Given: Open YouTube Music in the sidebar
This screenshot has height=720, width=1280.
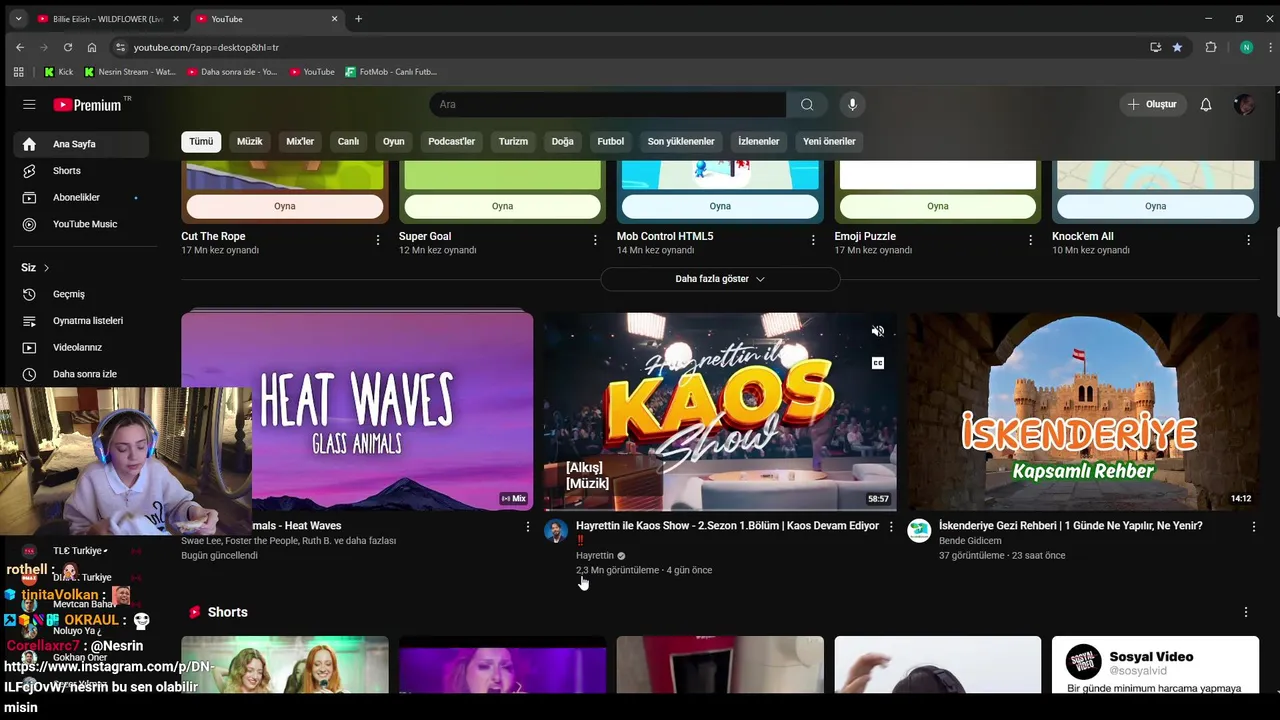Looking at the screenshot, I should pos(81,224).
